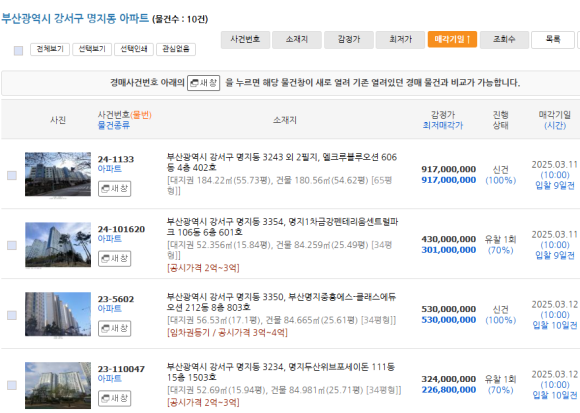580x413 pixels.
Task: Click red note 임차권등기 / 공시가격 3억~4억
Action: 227,332
